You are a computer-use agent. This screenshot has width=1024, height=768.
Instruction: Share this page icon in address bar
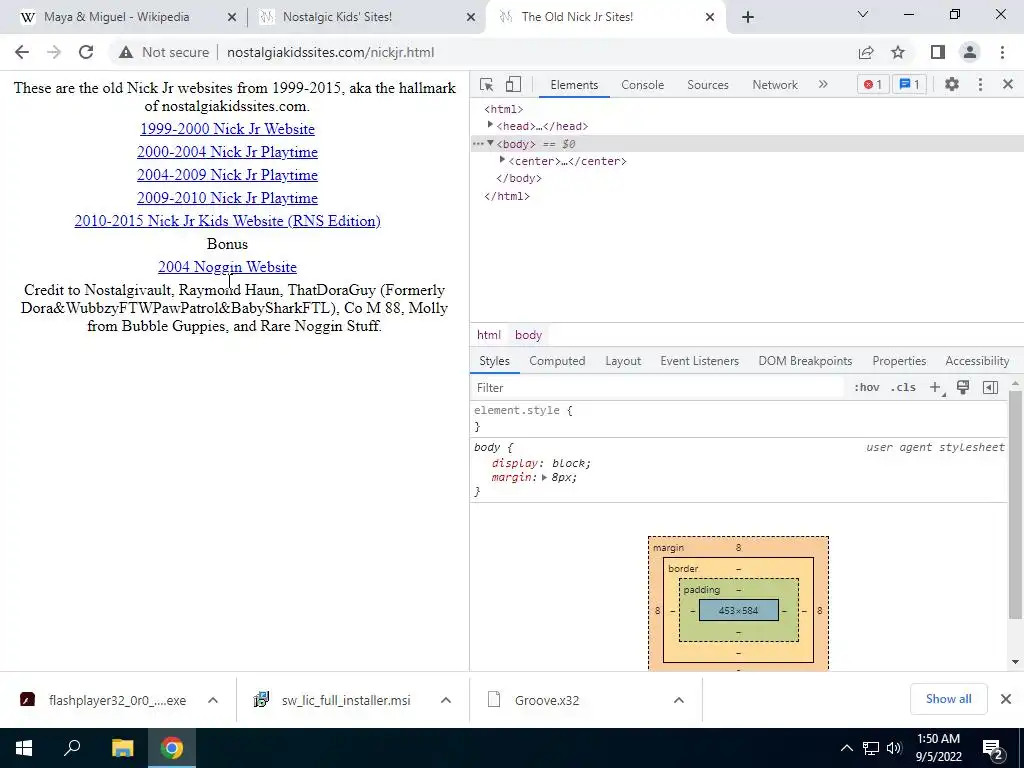click(866, 52)
